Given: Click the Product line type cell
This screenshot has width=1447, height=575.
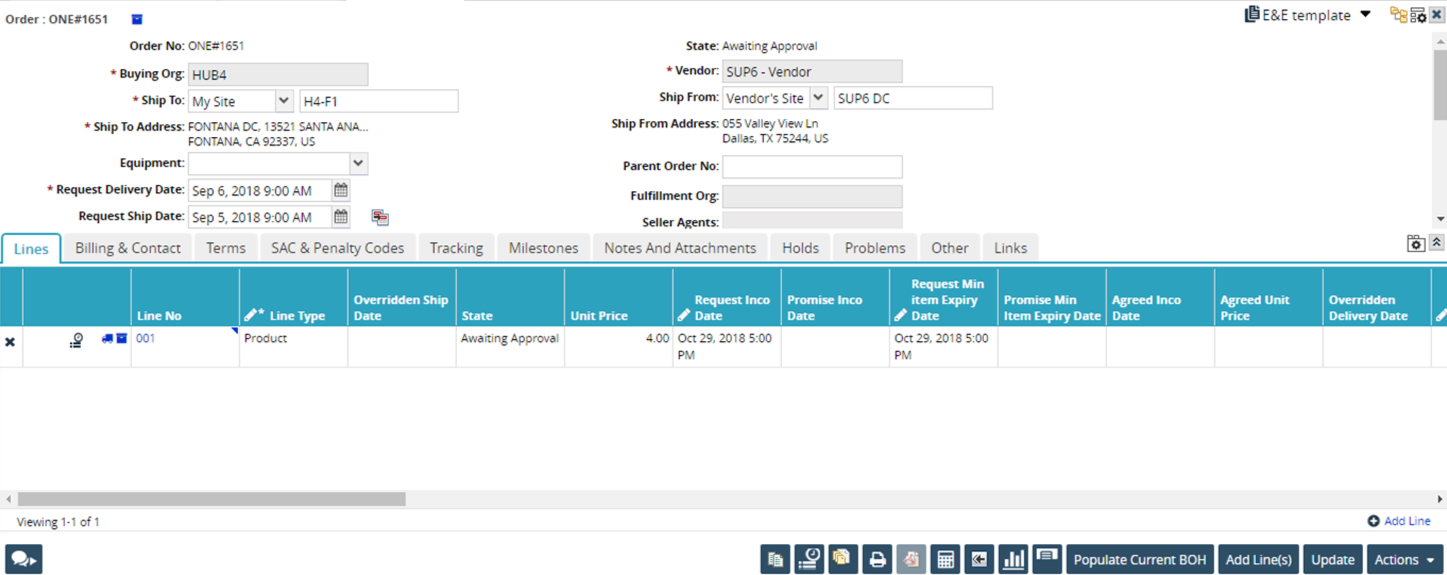Looking at the screenshot, I should point(294,347).
